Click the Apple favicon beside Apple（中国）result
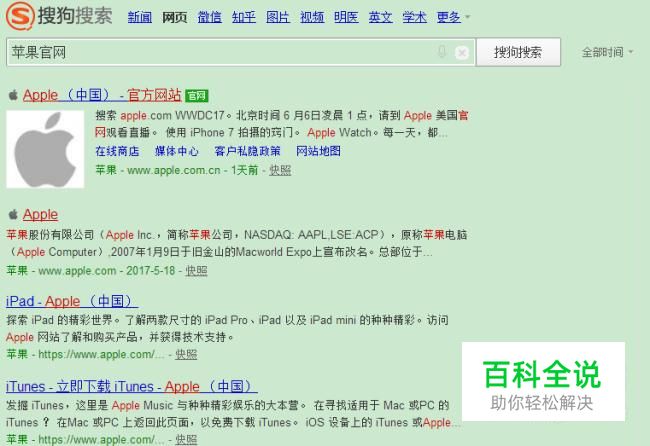 (13, 95)
